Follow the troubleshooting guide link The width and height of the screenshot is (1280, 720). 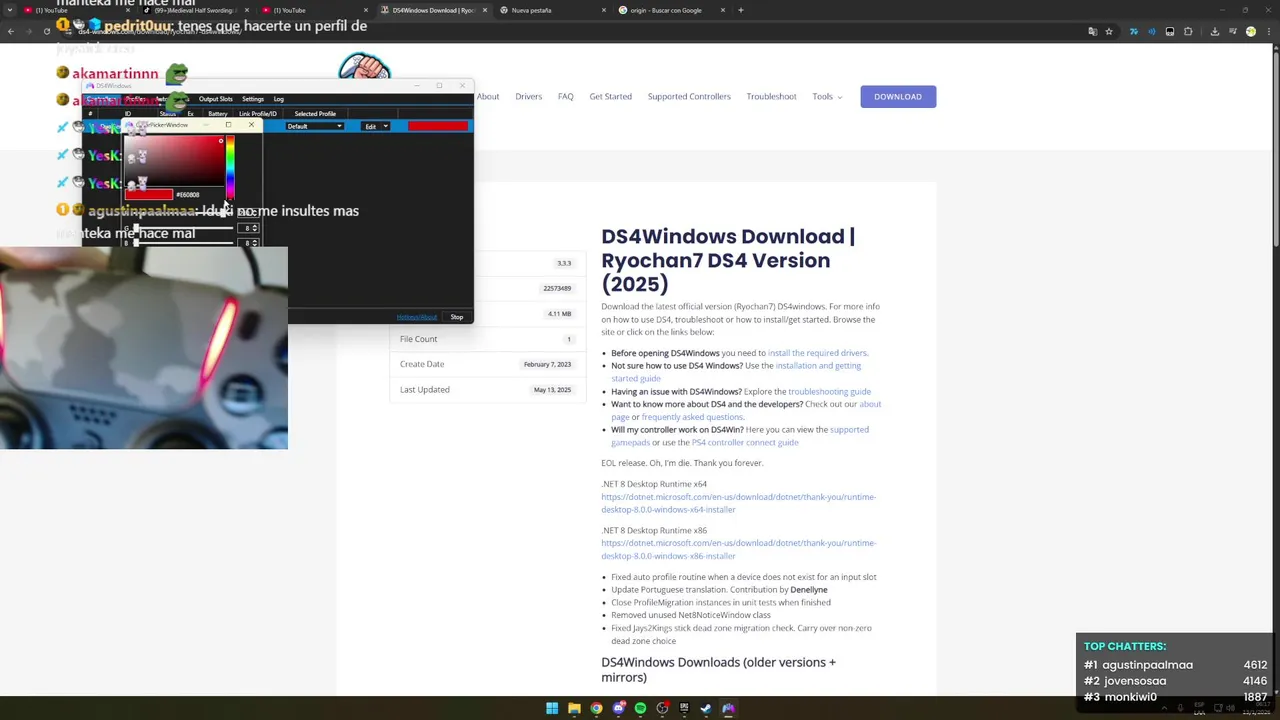[x=829, y=391]
